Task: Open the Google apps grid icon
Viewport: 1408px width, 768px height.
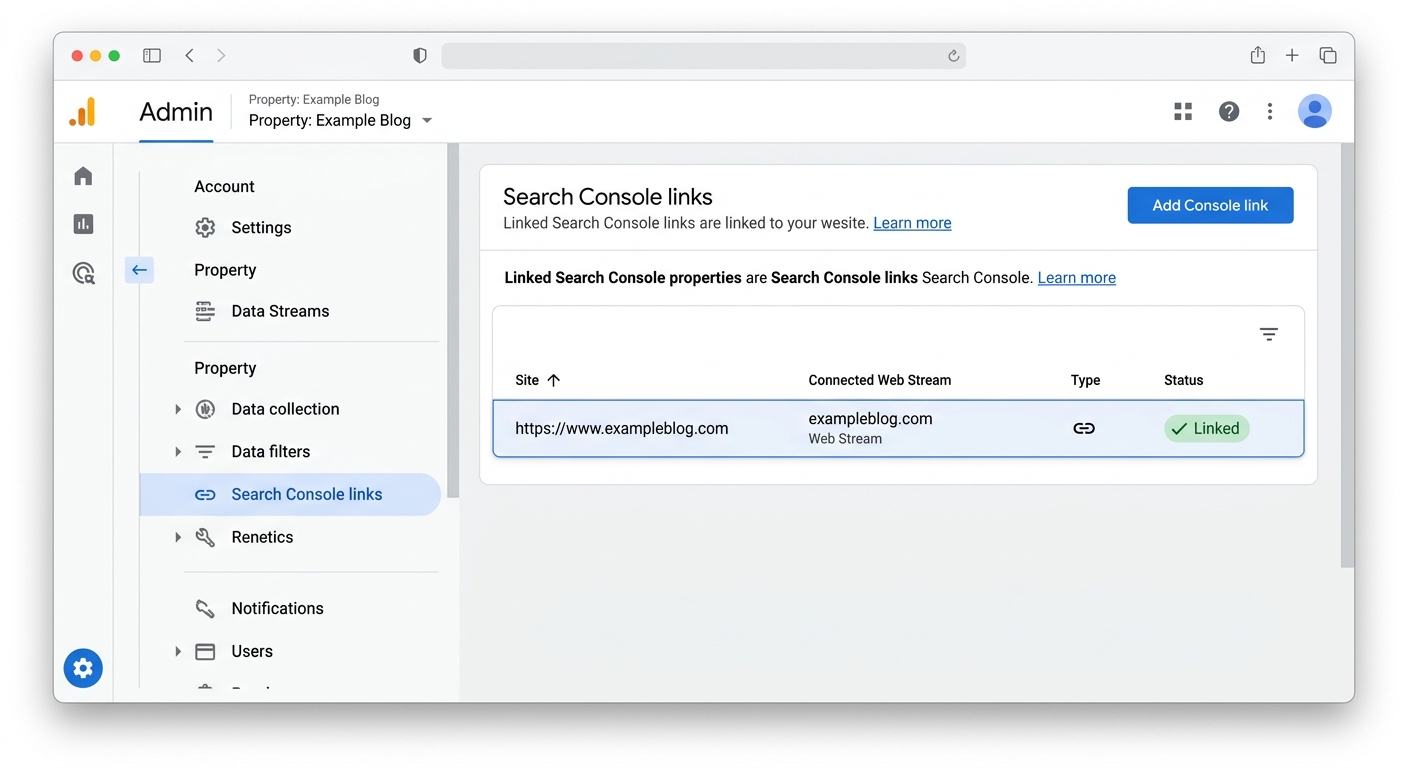Action: (x=1183, y=112)
